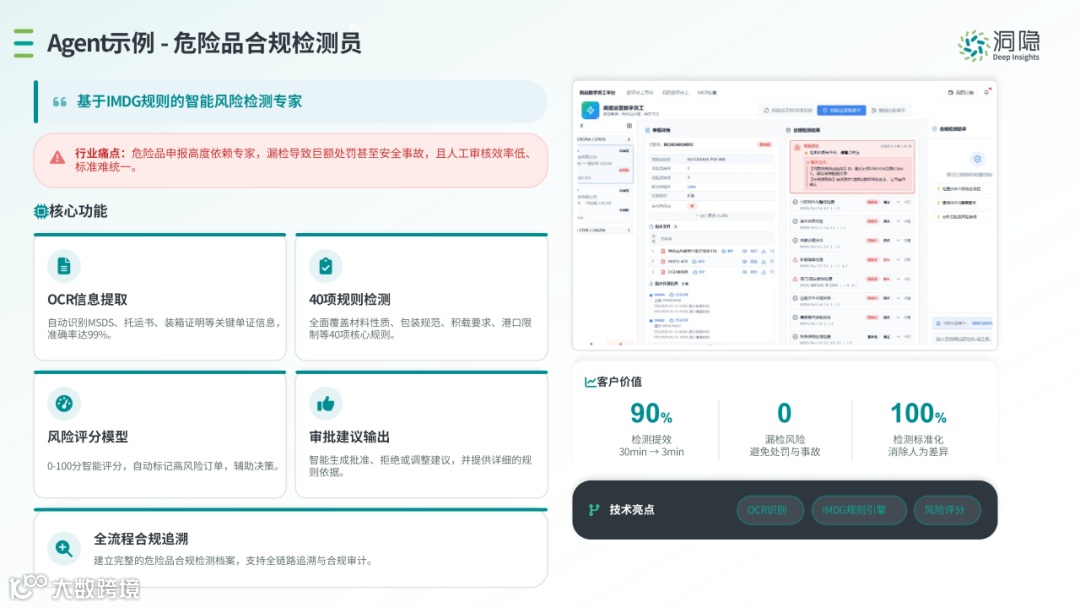The height and width of the screenshot is (608, 1080).
Task: Click the 避免处罚与事故 text
Action: tap(785, 452)
